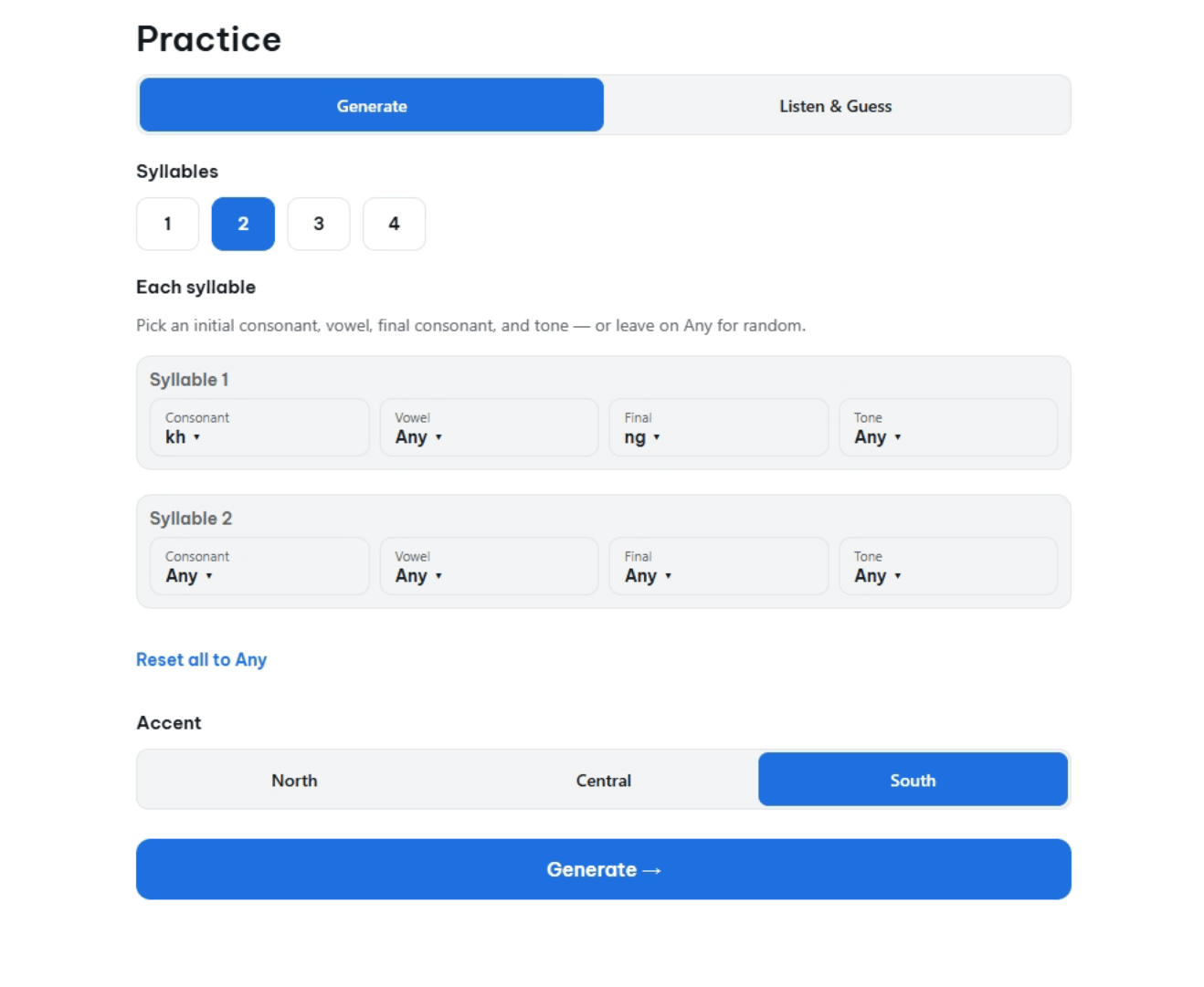The image size is (1204, 987).
Task: Expand the Syllable 2 Tone dropdown
Action: [x=948, y=566]
